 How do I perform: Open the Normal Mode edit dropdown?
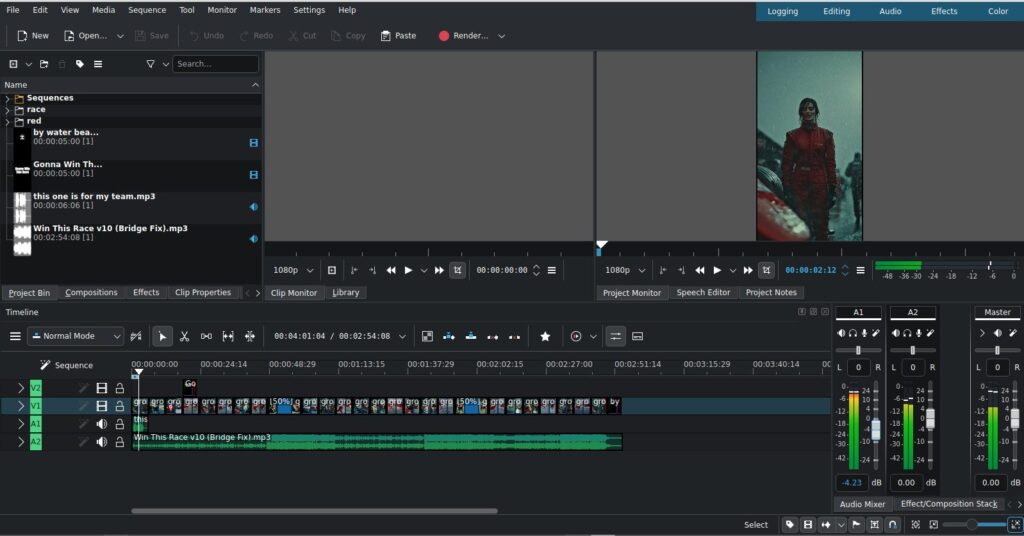76,336
